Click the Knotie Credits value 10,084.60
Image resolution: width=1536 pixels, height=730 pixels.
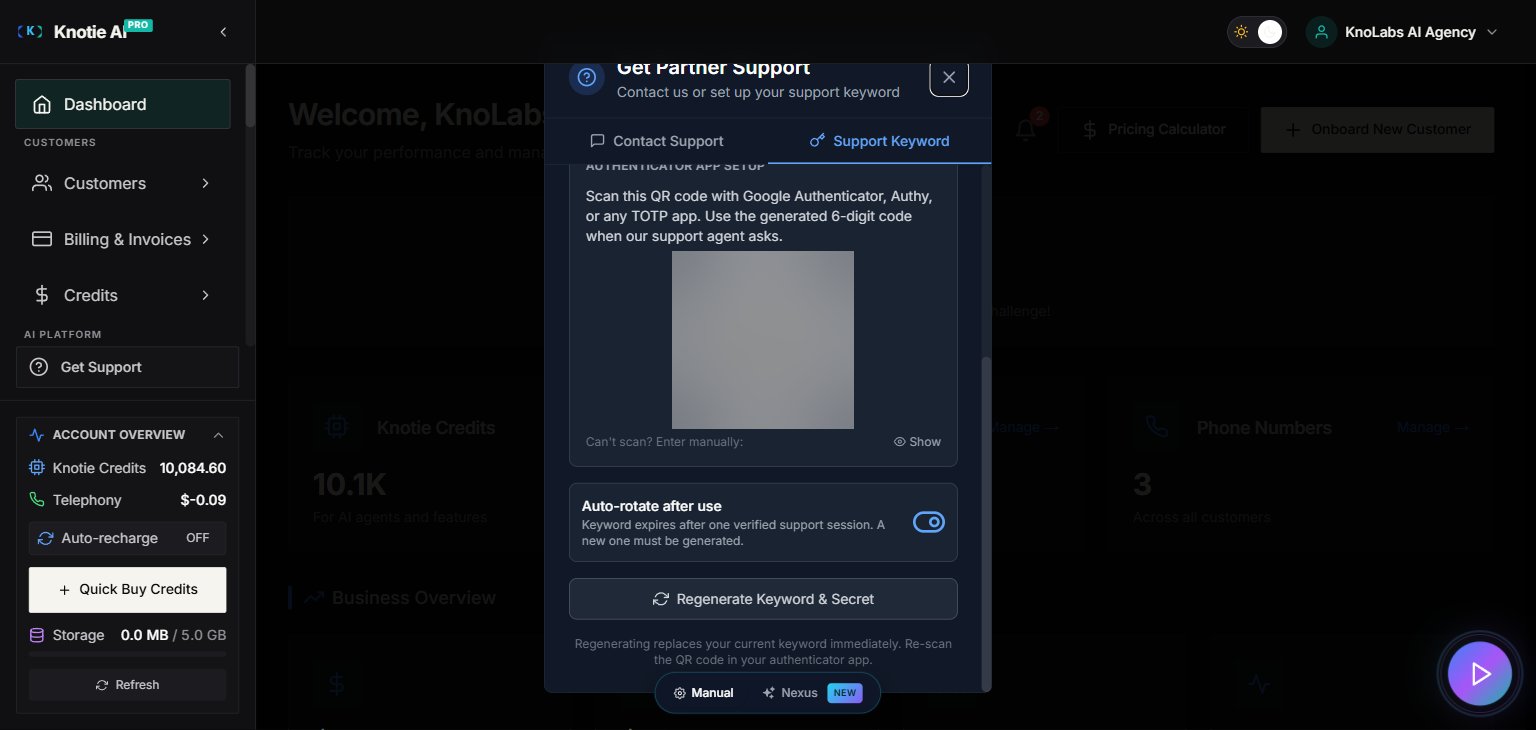(x=193, y=468)
